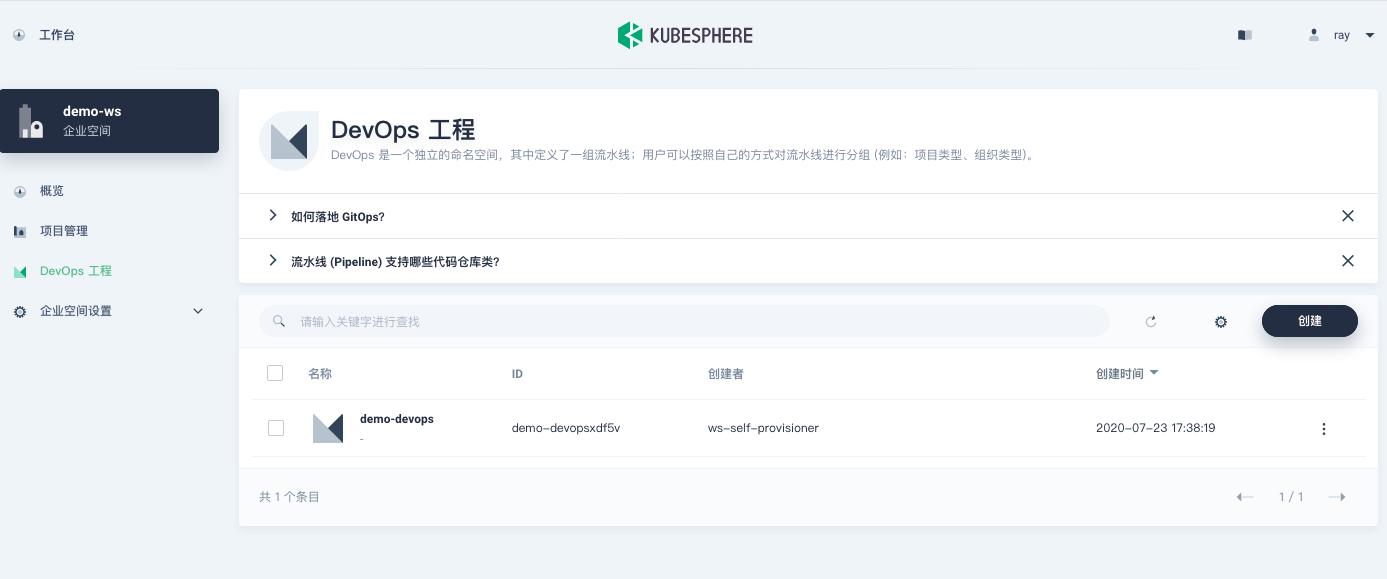Expand the 如何落地 GitOps? question
This screenshot has height=579, width=1387.
272,216
